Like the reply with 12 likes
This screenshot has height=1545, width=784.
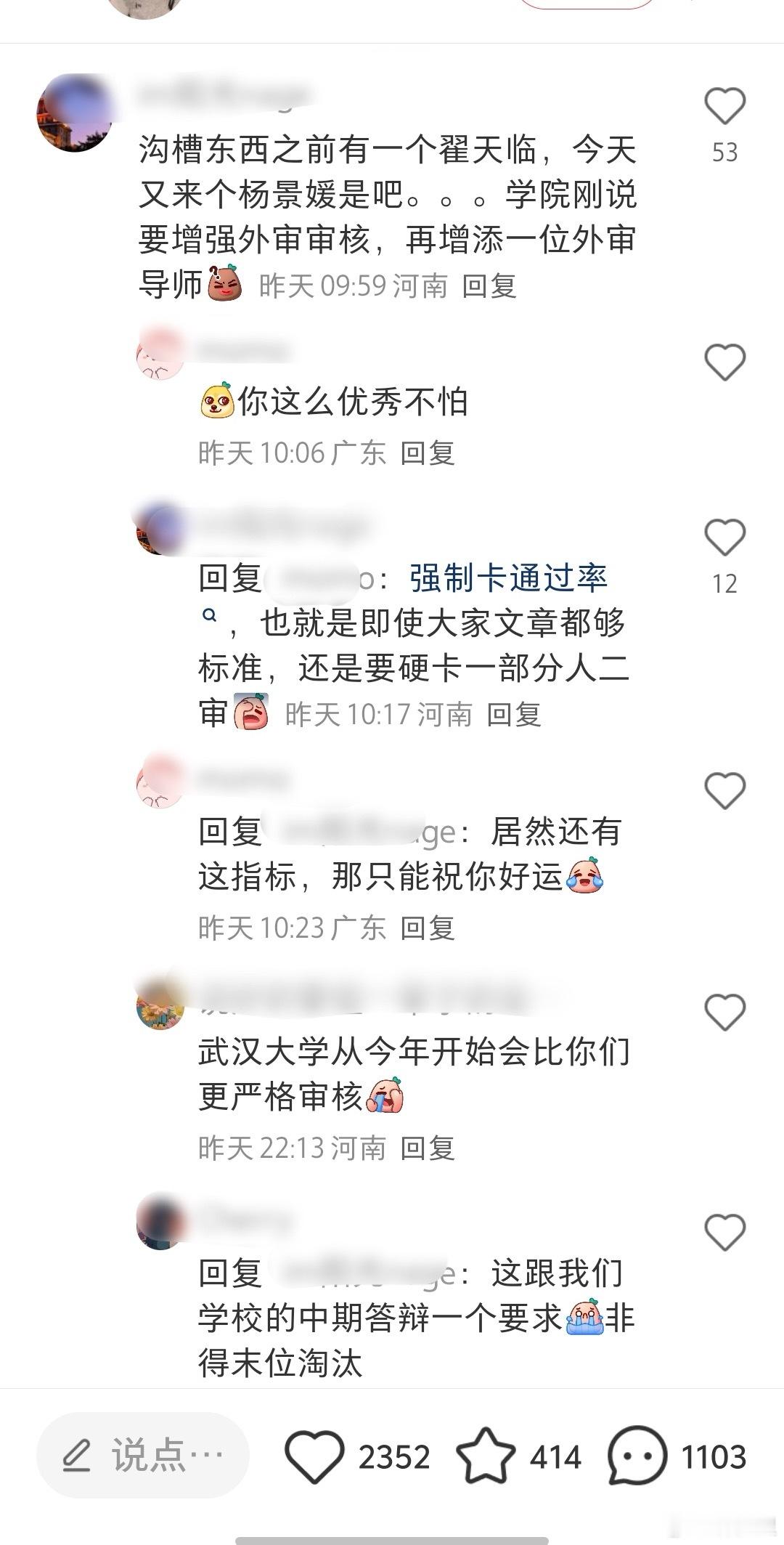tap(725, 538)
